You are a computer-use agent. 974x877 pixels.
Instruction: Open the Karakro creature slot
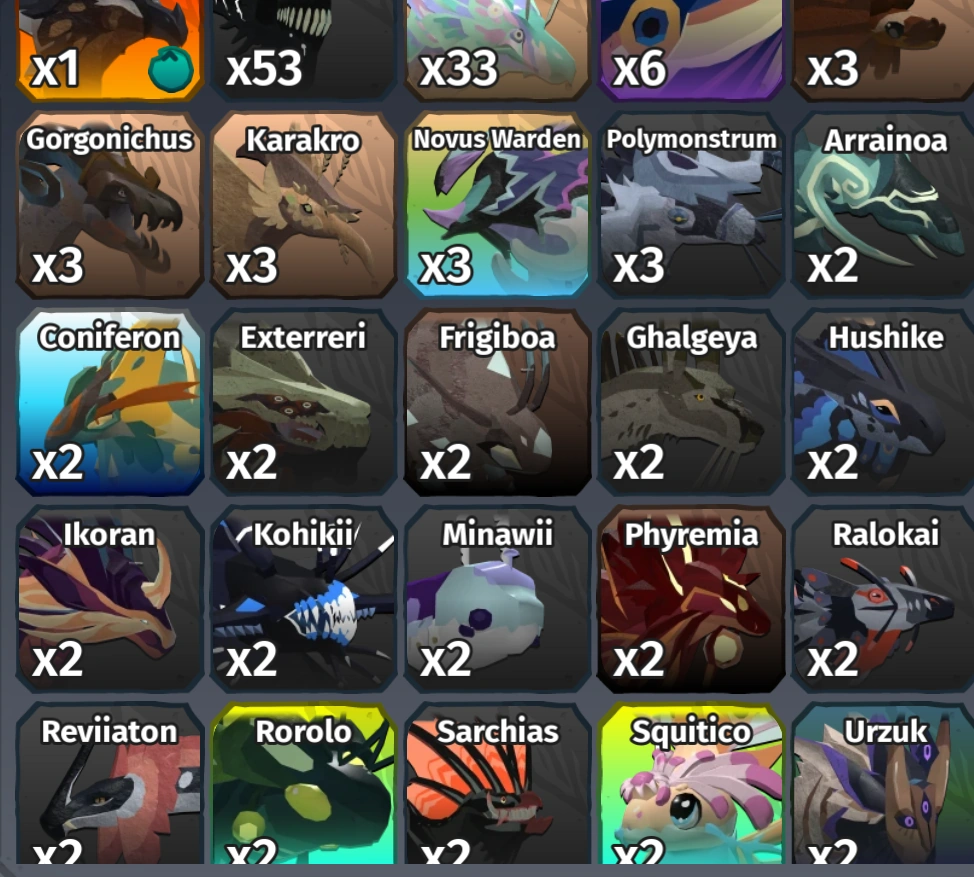[x=303, y=205]
